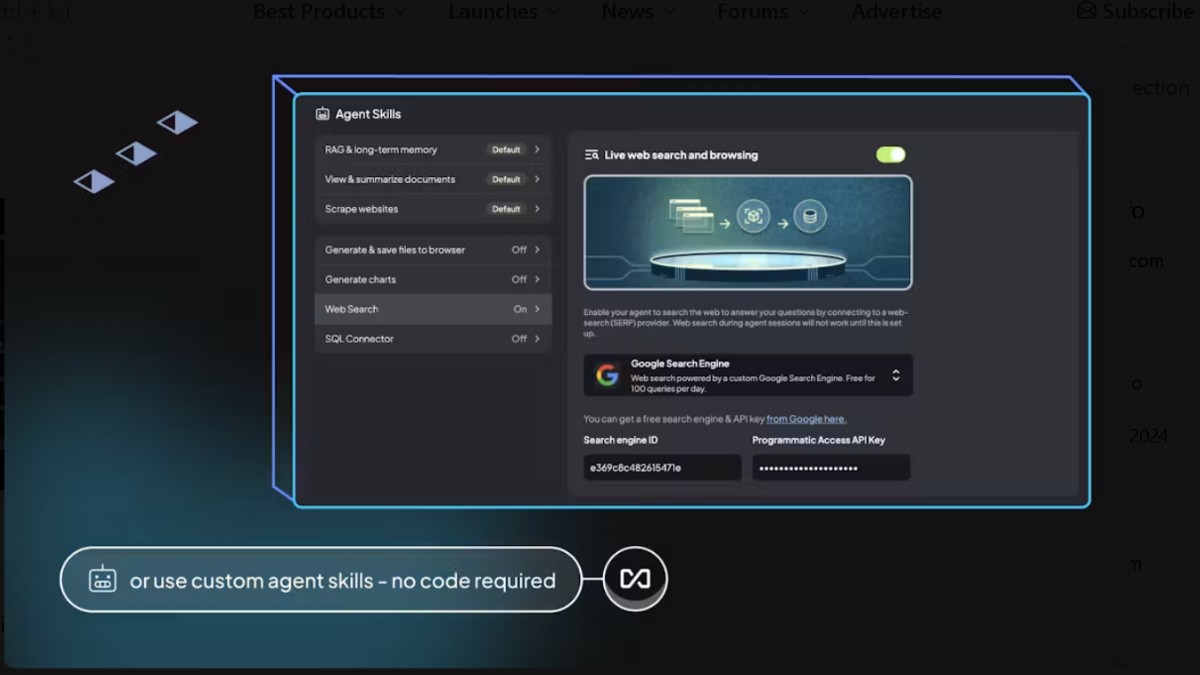Viewport: 1200px width, 675px height.
Task: Click the Off status of Generate charts
Action: tap(519, 279)
